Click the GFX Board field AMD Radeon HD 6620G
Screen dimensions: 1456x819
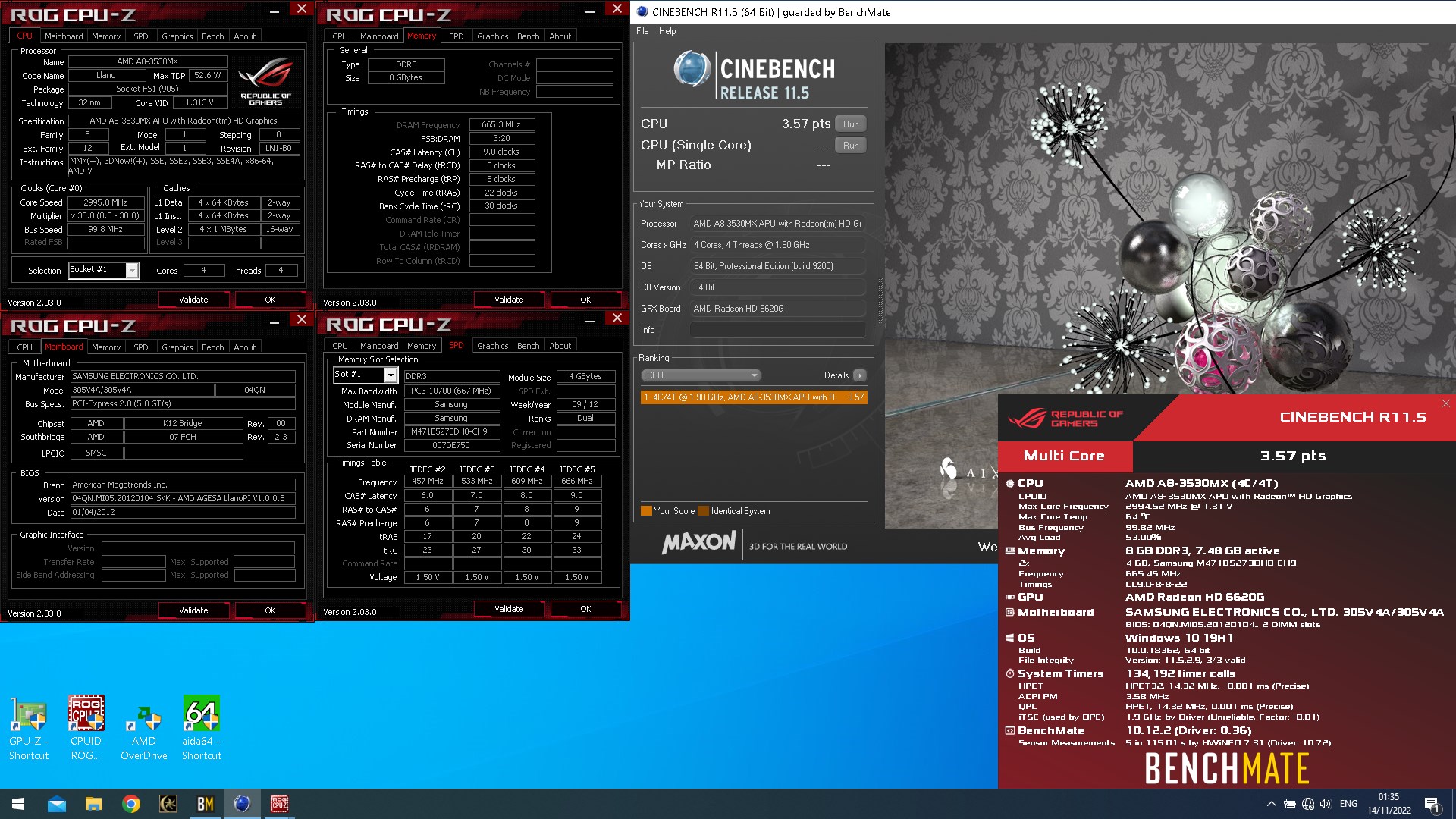777,309
